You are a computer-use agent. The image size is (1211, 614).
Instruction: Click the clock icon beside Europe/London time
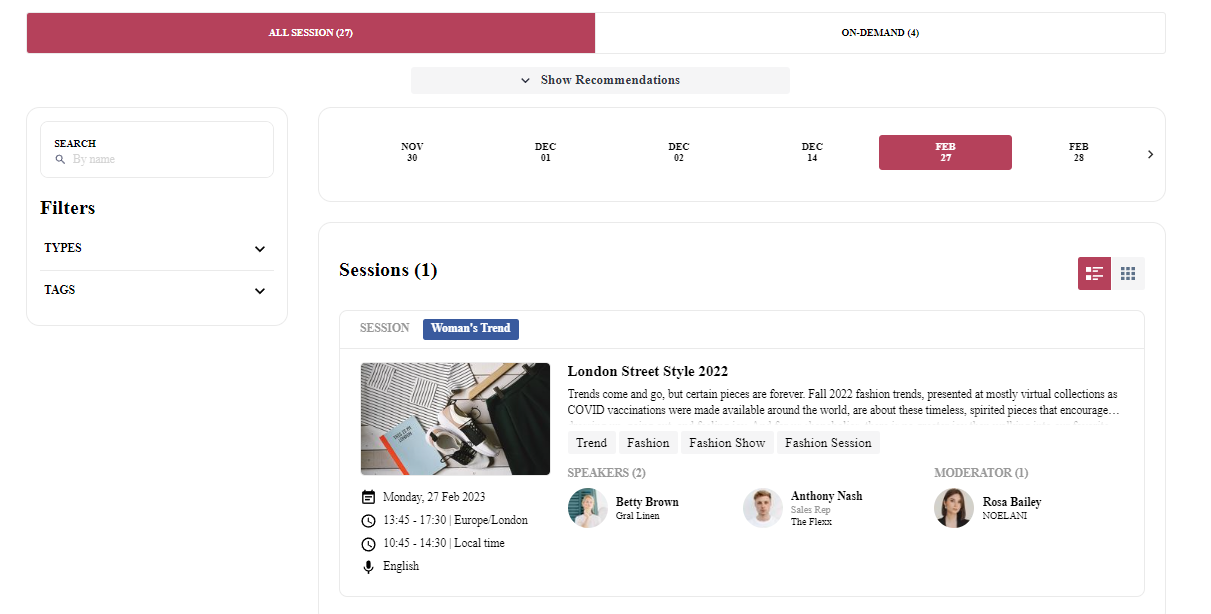tap(368, 521)
